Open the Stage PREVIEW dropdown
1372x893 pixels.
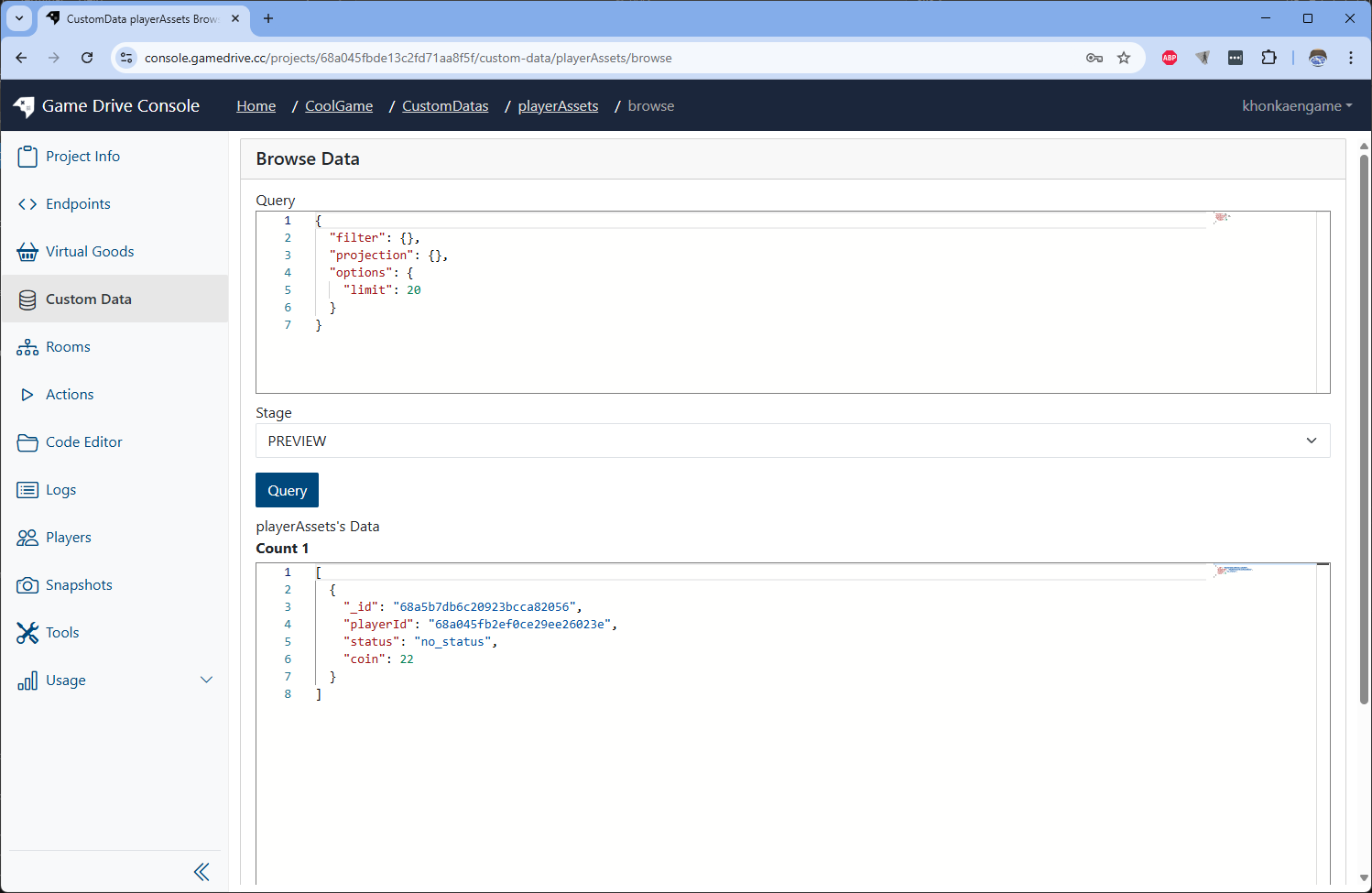point(792,441)
